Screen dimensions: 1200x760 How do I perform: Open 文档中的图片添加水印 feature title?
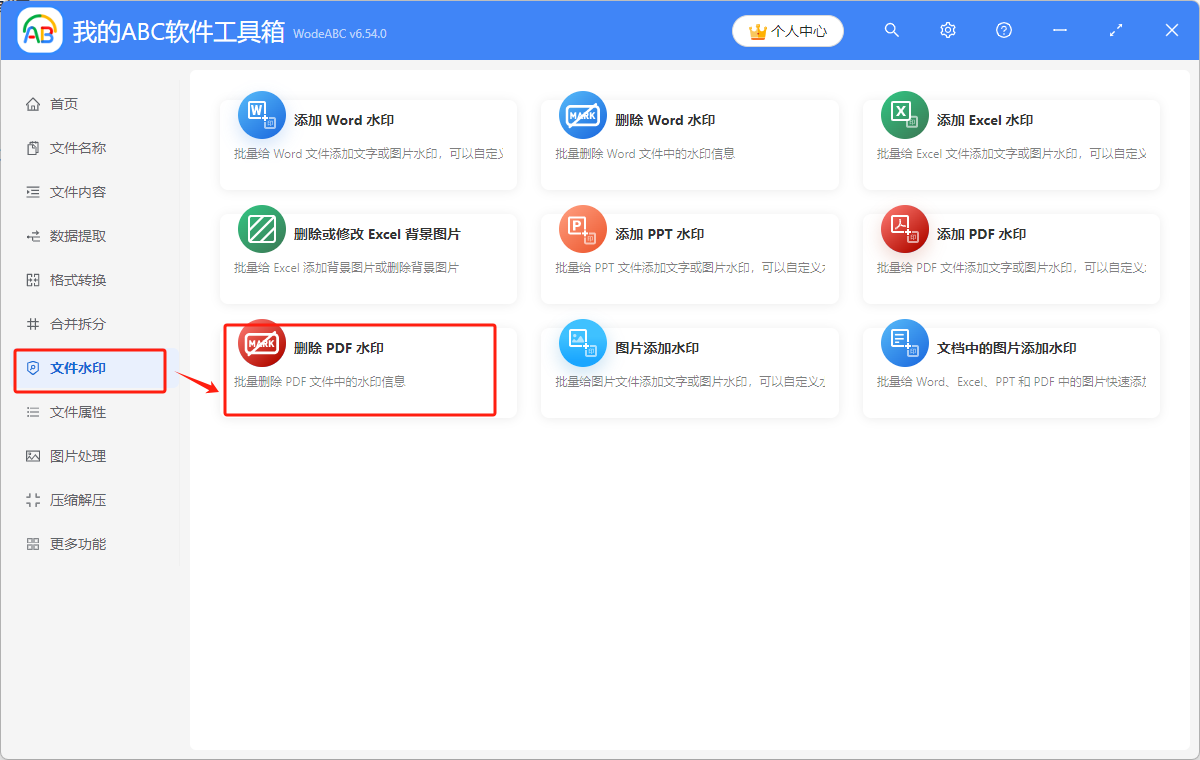click(1007, 348)
